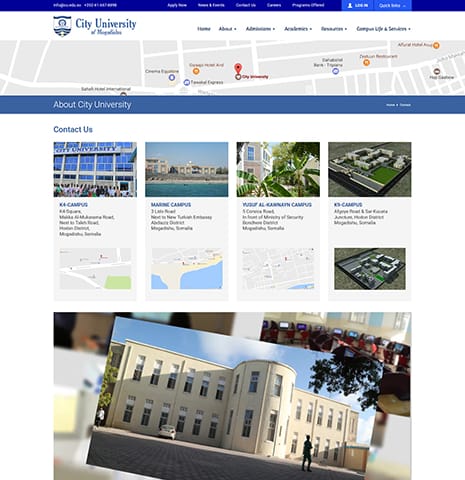Screen dimensions: 465x480
Task: Expand the About menu
Action: click(227, 29)
